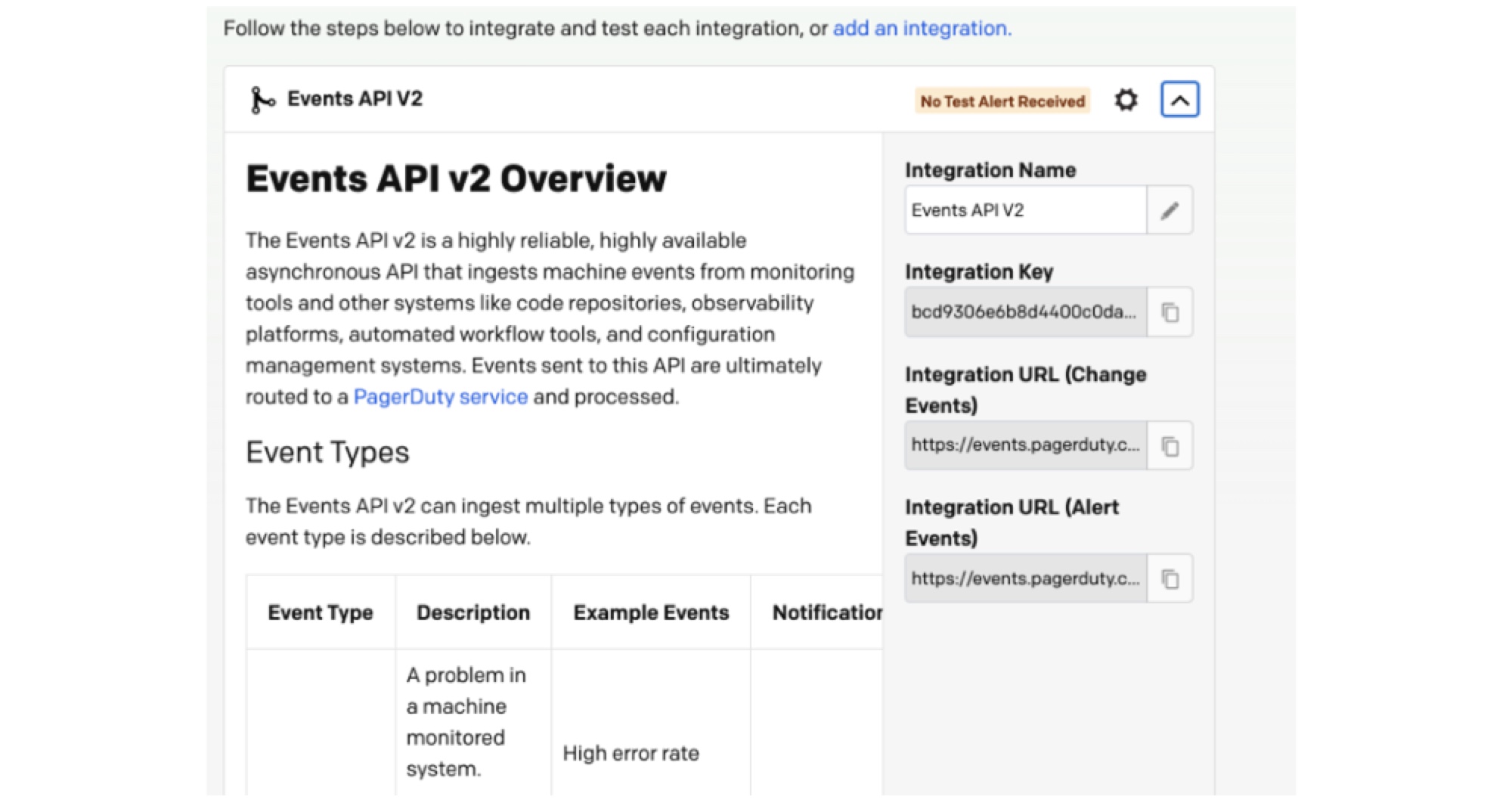This screenshot has height=806, width=1512.
Task: Click the No Test Alert Received badge
Action: point(1002,101)
